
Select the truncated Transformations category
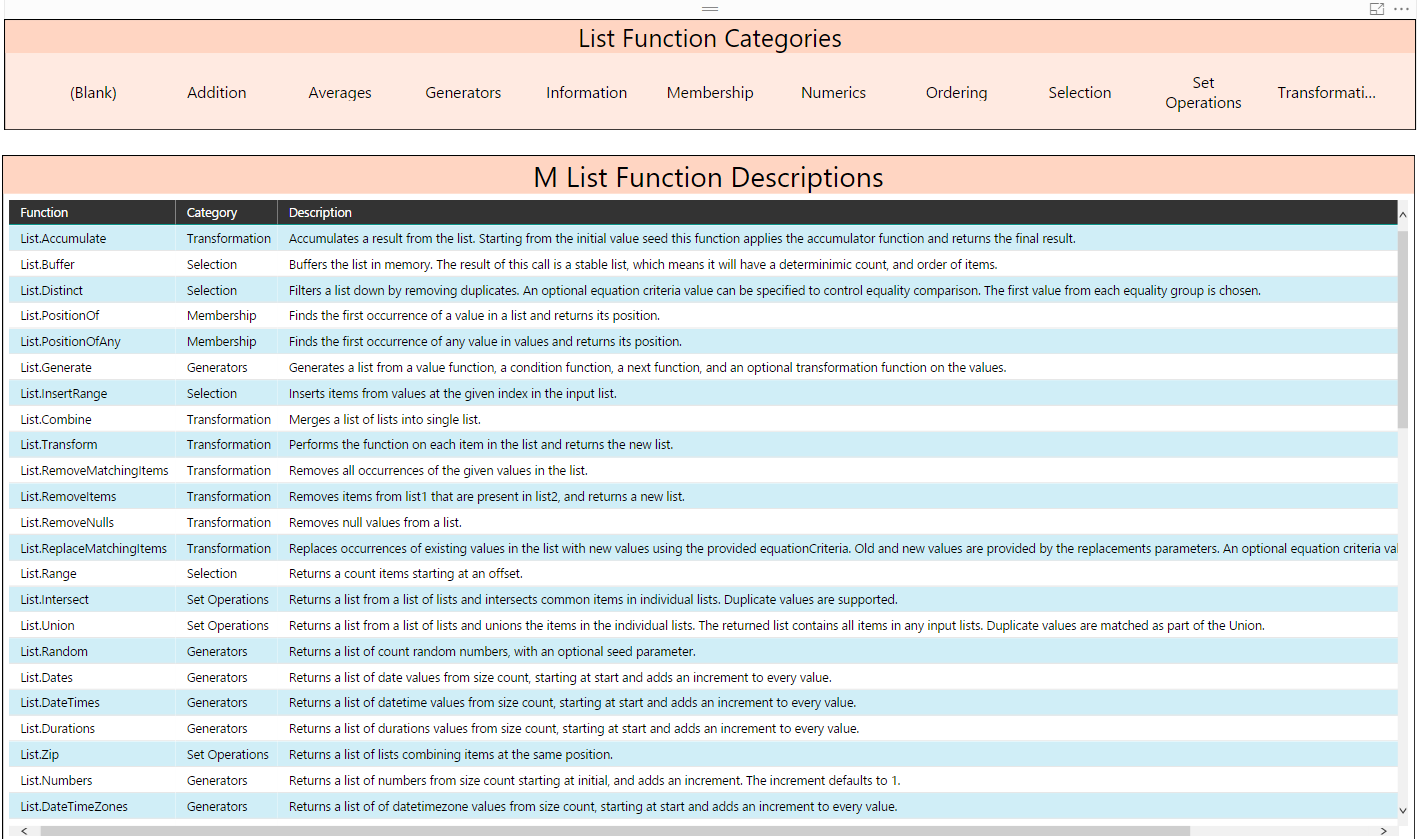[1327, 92]
